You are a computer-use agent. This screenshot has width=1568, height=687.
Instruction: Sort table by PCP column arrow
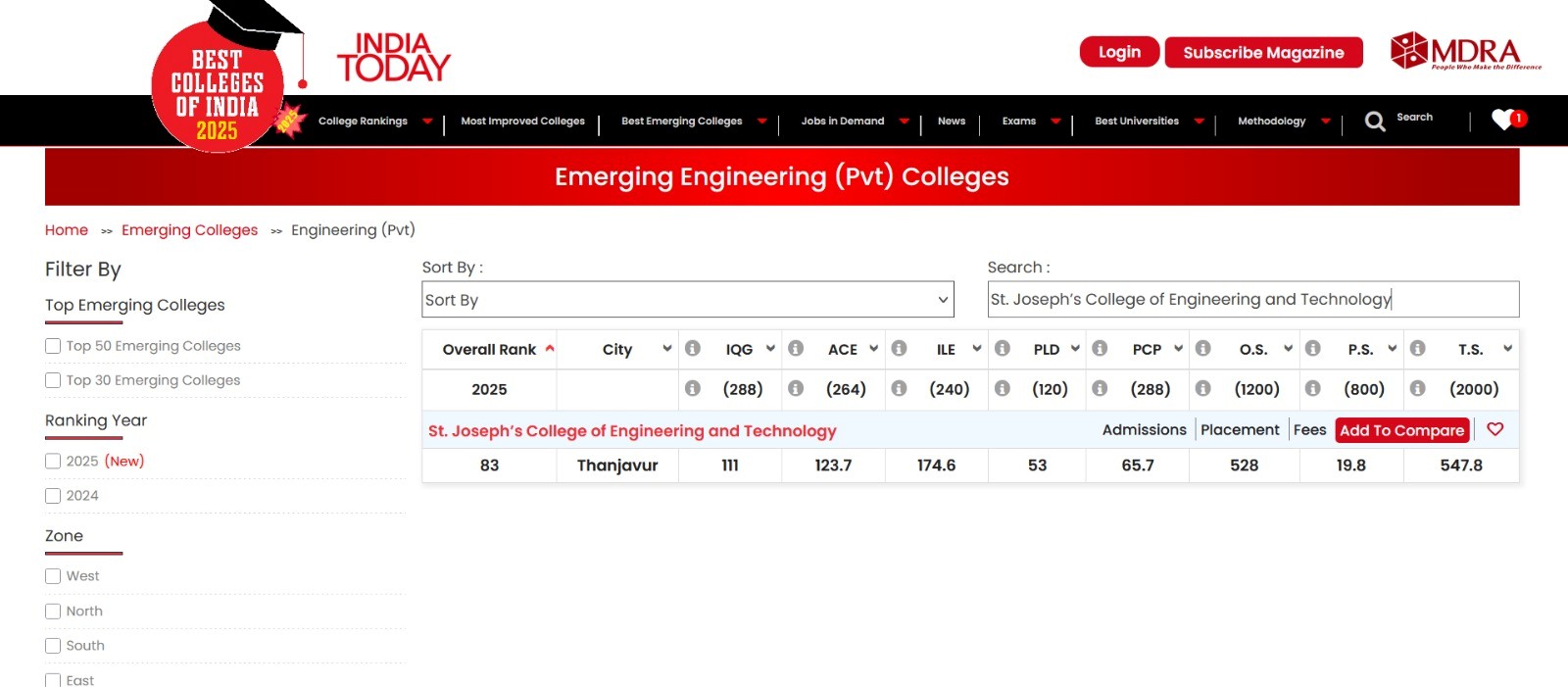pos(1179,349)
